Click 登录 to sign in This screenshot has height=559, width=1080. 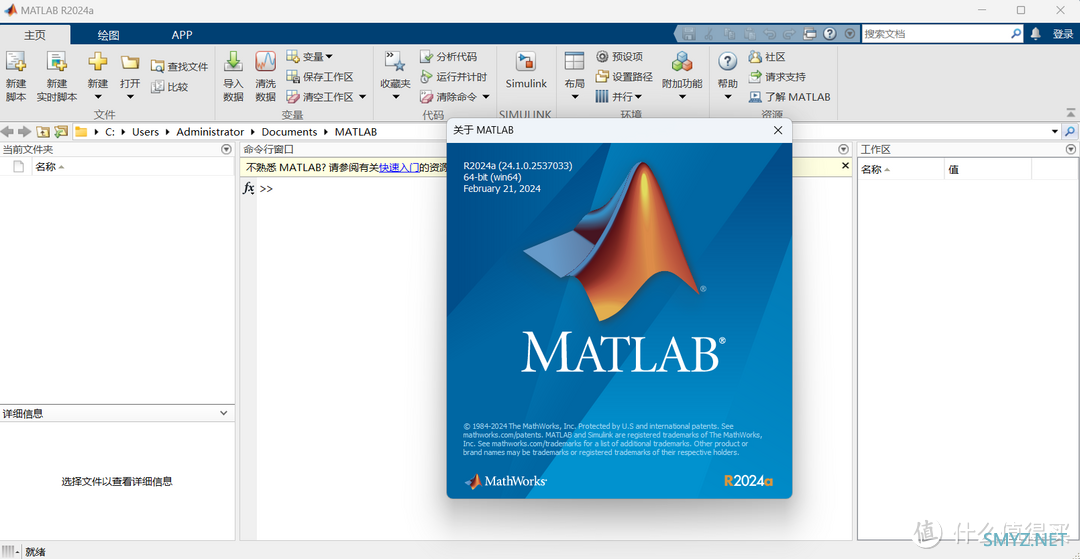click(1063, 34)
